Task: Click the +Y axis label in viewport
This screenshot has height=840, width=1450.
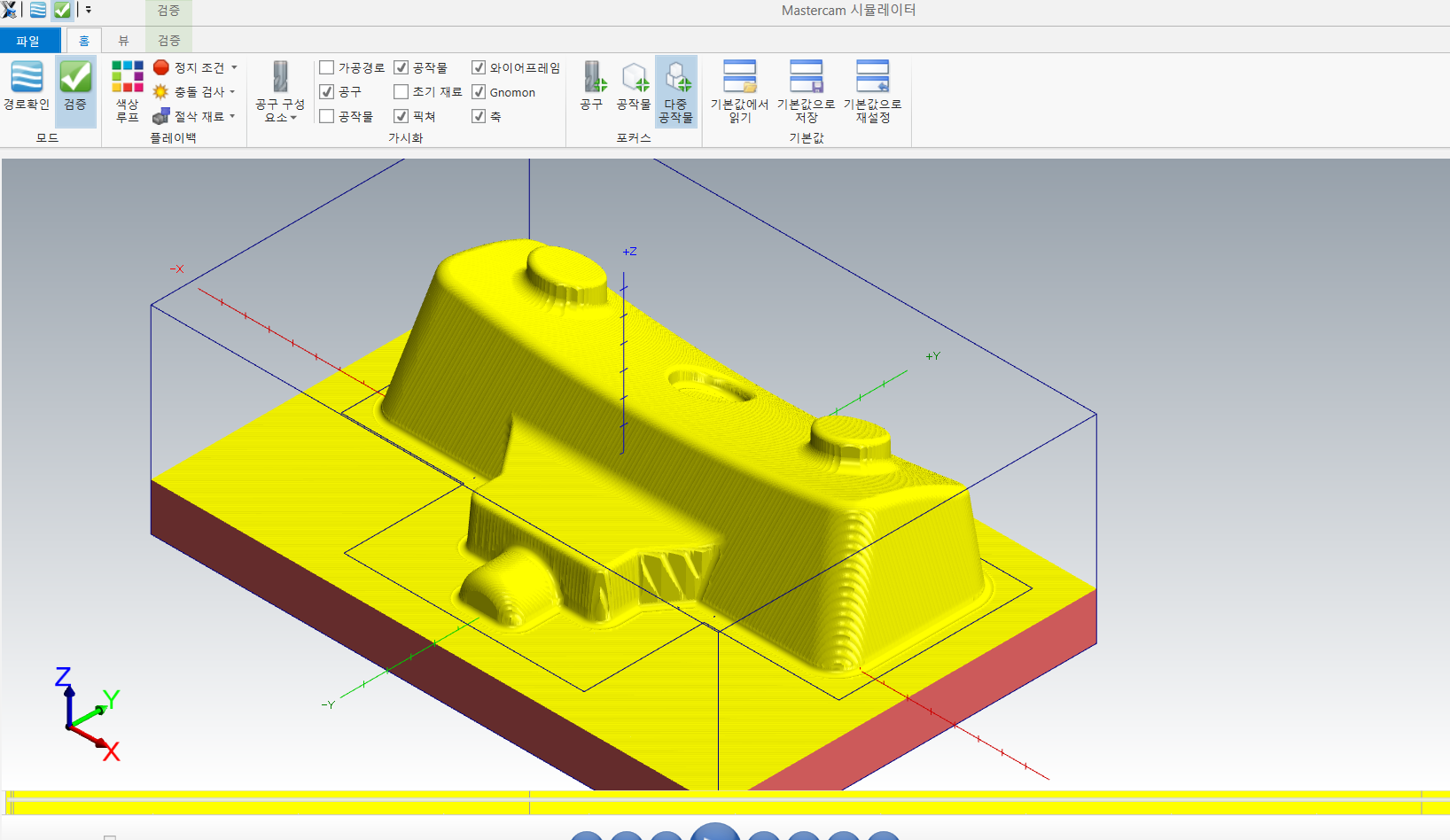Action: [x=933, y=356]
